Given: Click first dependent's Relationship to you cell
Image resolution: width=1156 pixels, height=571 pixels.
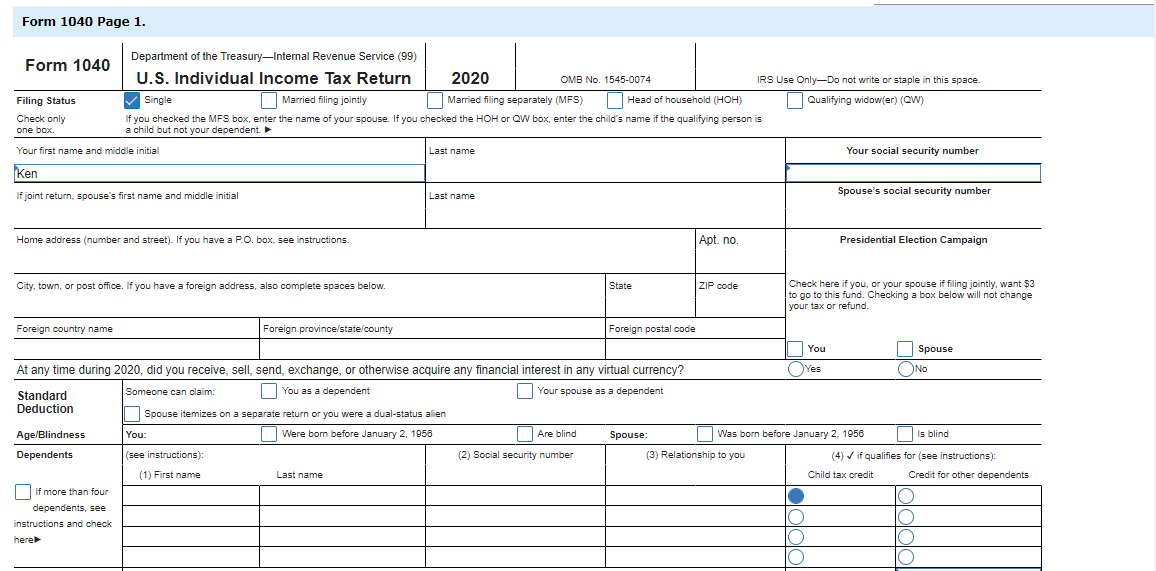Looking at the screenshot, I should tap(695, 496).
